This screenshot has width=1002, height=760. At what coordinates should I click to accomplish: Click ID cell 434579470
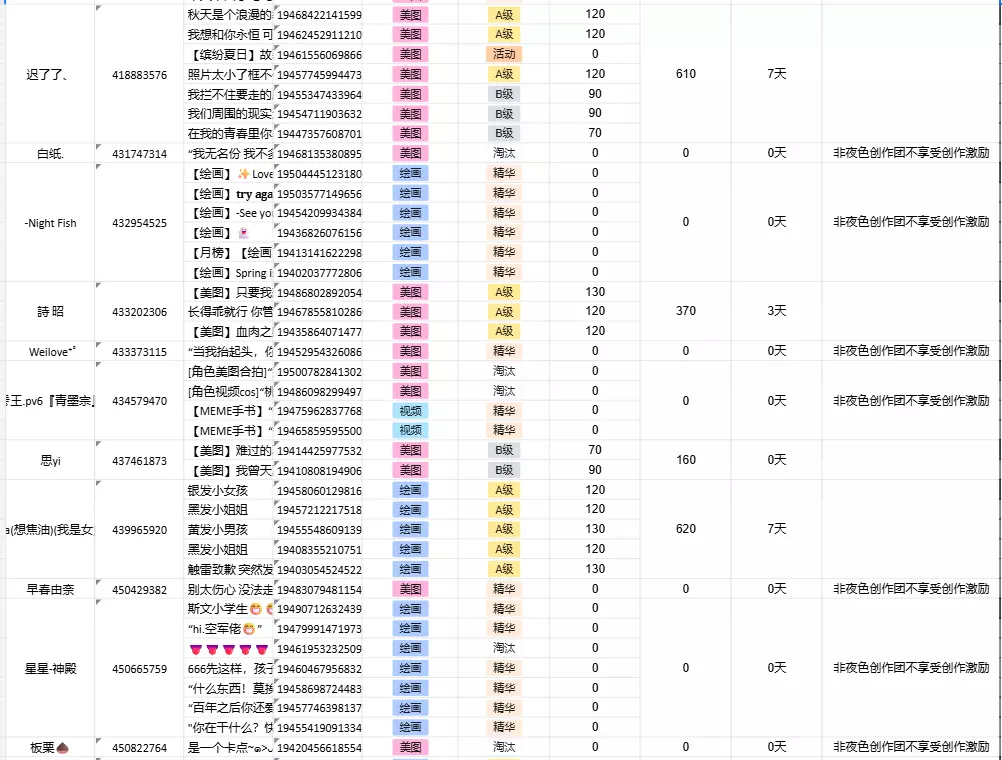click(139, 401)
